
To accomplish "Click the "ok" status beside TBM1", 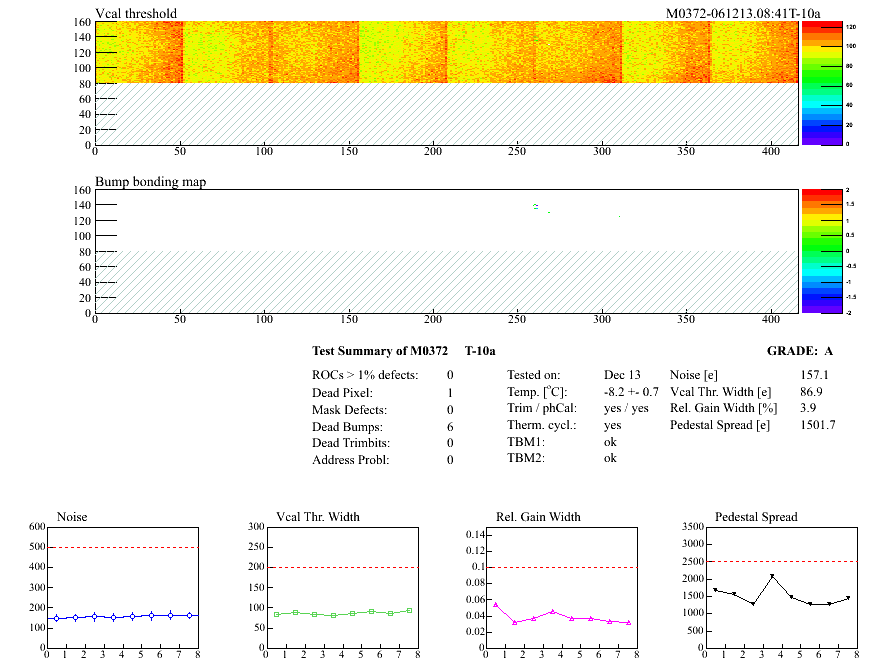I will coord(610,442).
